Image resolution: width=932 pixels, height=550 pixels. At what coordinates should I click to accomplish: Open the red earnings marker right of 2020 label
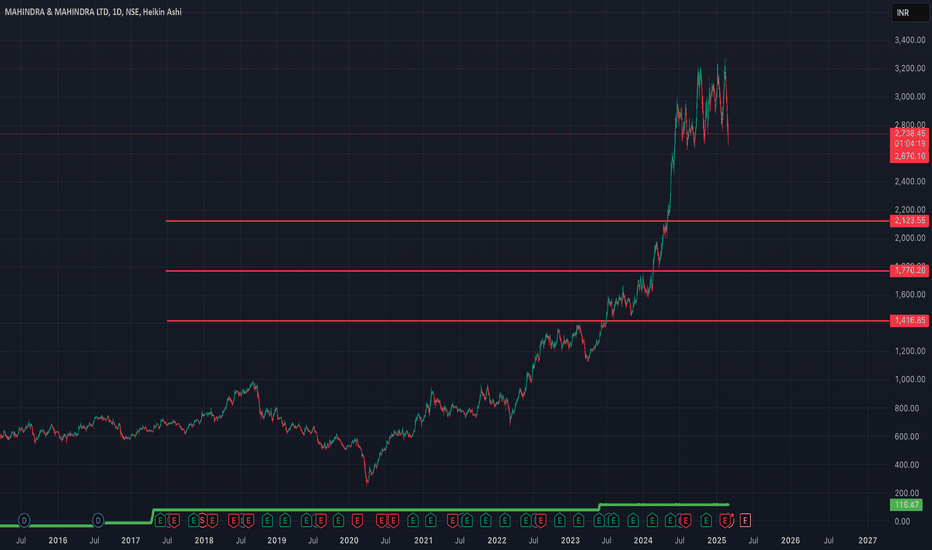(357, 521)
